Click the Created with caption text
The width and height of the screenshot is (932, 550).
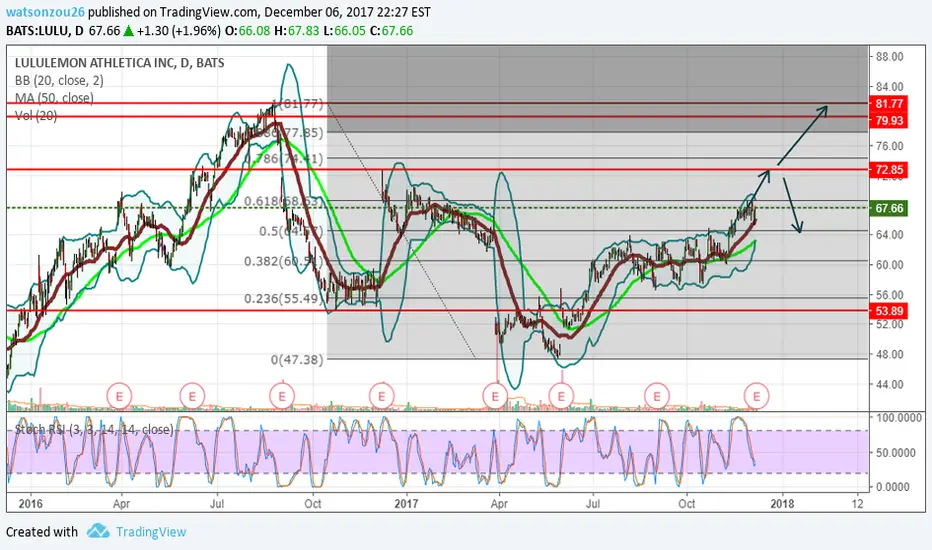pos(42,532)
